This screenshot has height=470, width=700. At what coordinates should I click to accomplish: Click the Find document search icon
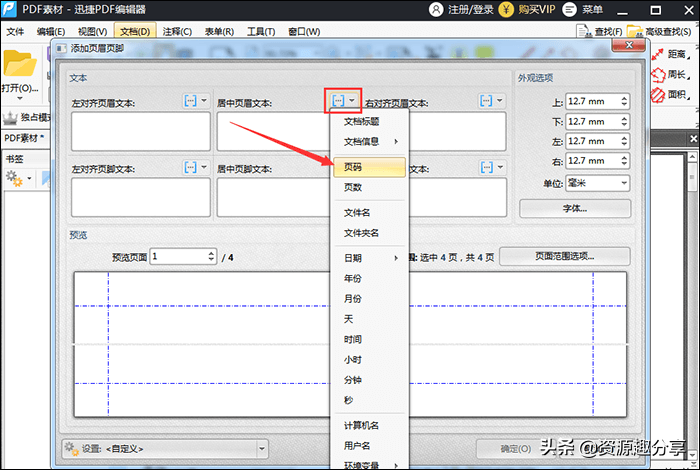coord(583,31)
